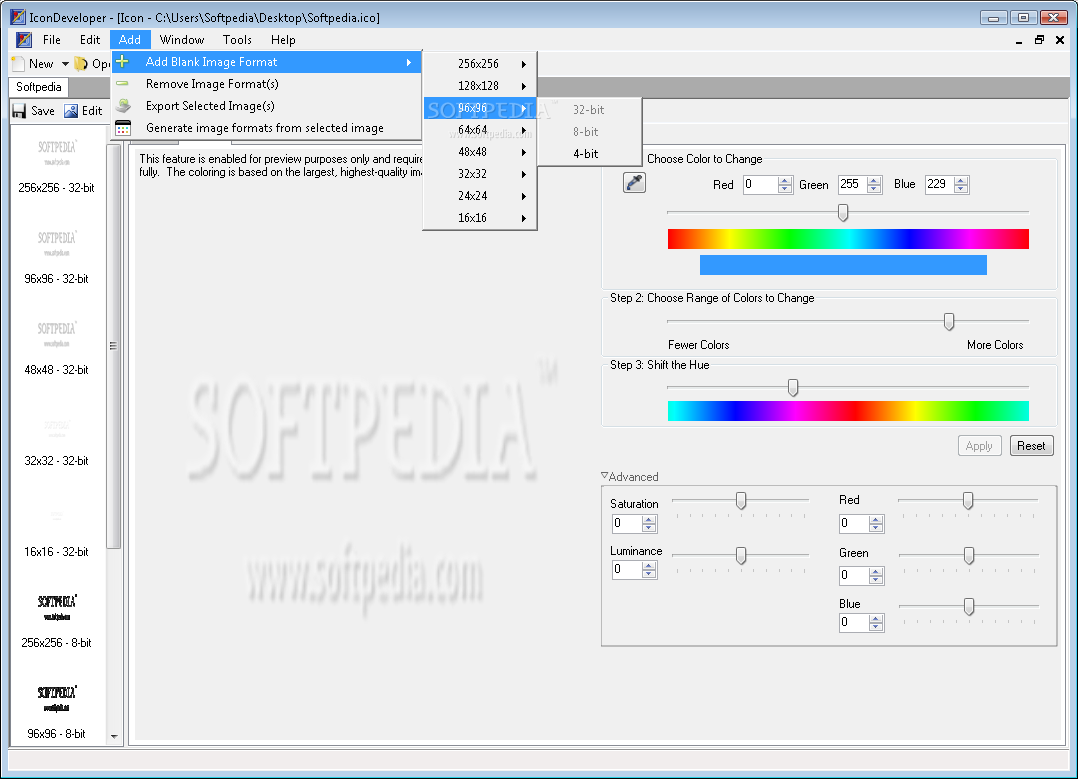This screenshot has height=779, width=1078.
Task: Open the Tools menu
Action: click(237, 40)
